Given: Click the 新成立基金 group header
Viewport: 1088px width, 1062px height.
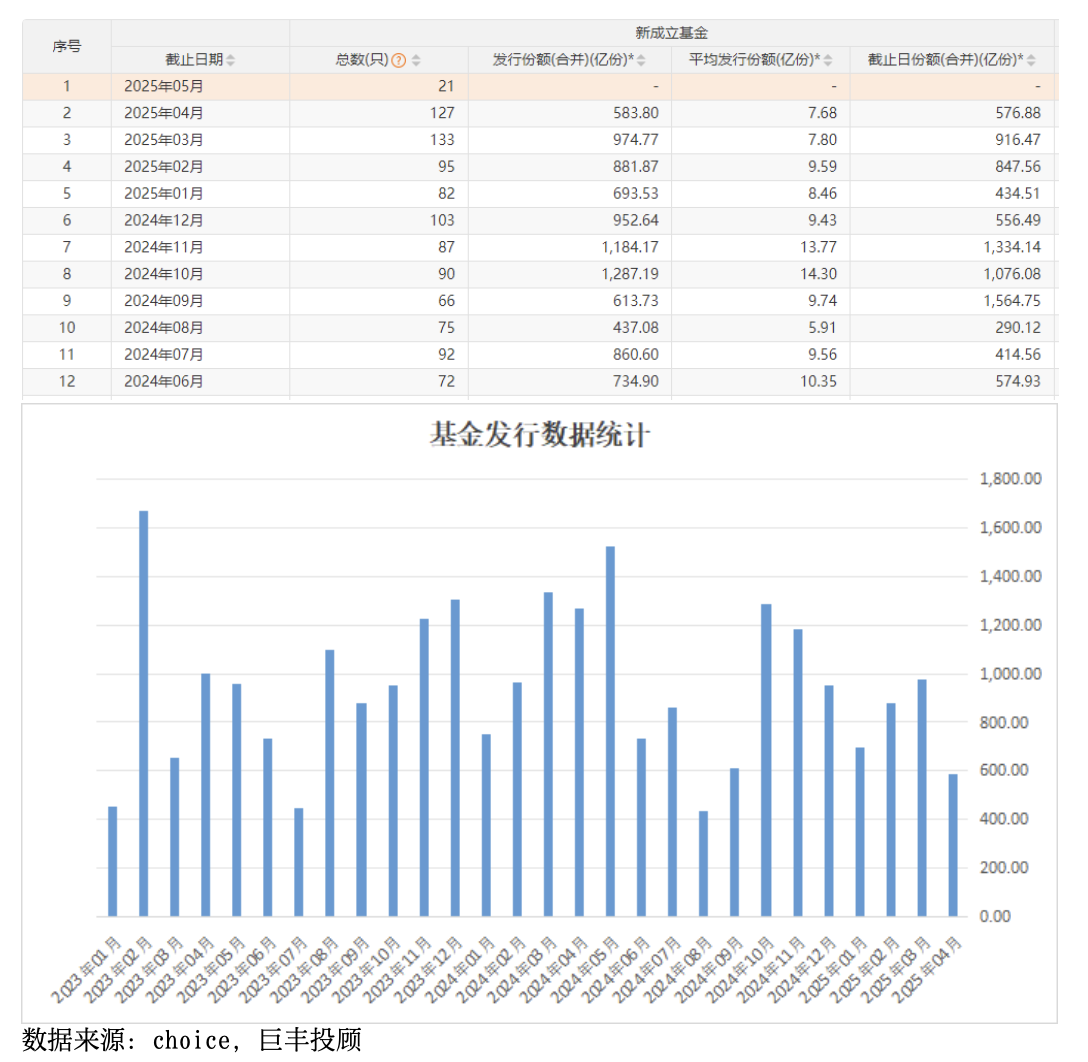Looking at the screenshot, I should (672, 33).
